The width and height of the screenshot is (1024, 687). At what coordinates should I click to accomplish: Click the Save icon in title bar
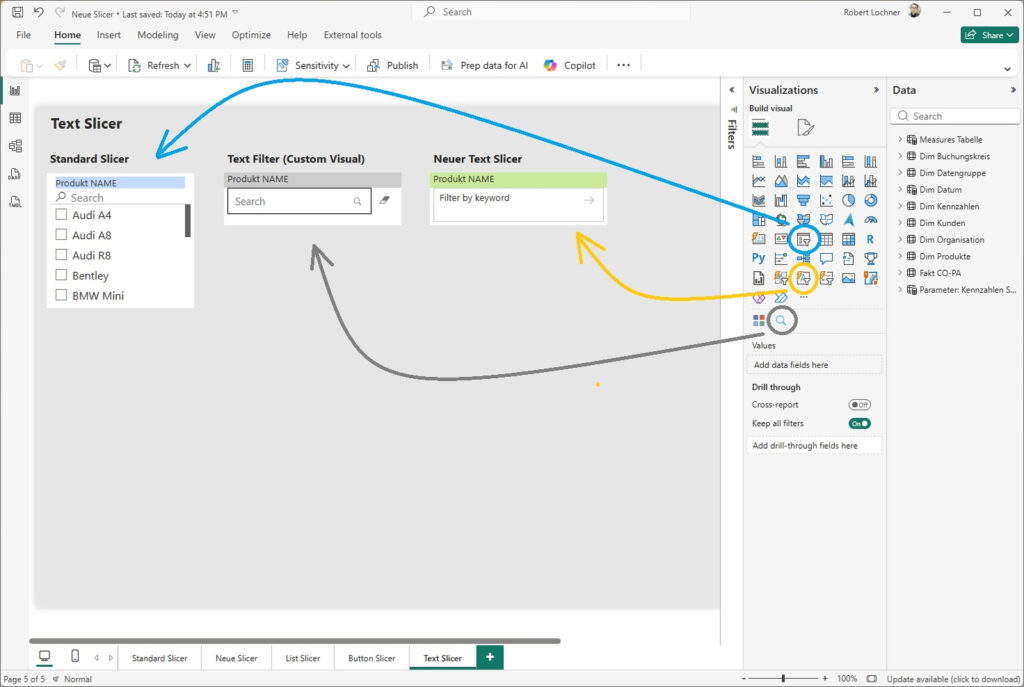point(17,12)
